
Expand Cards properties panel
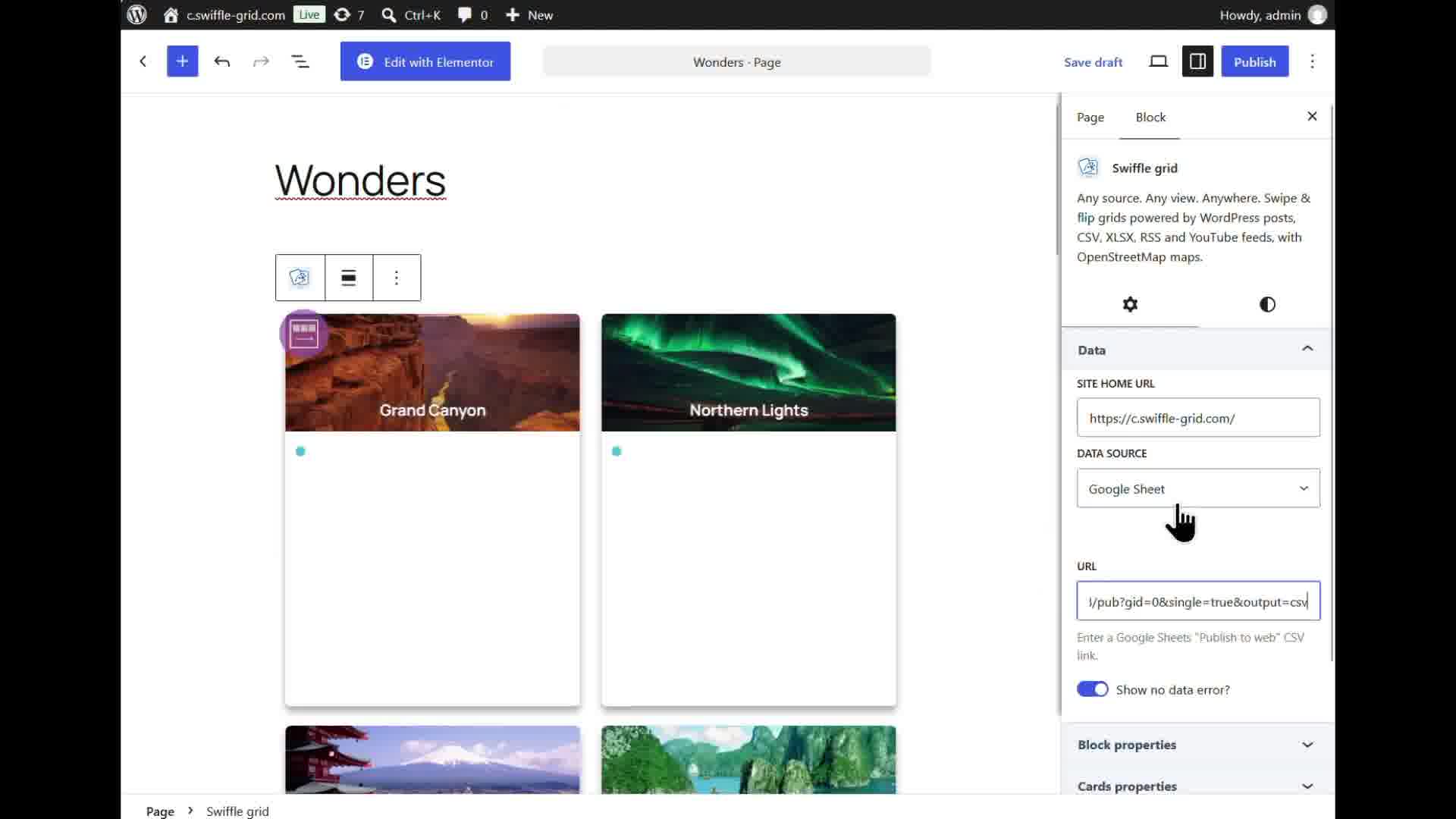tap(1197, 786)
